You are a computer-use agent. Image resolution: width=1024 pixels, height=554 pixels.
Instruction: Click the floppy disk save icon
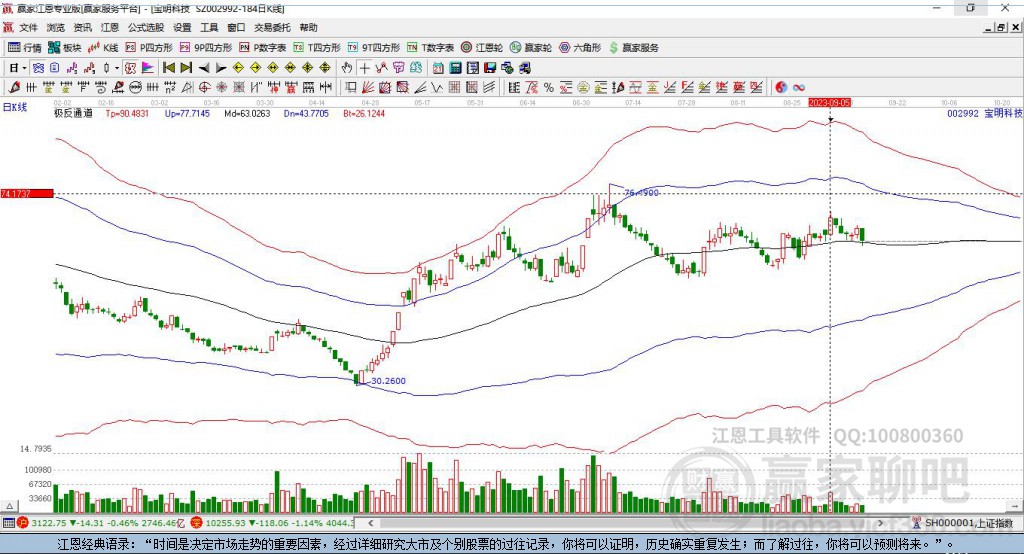click(x=490, y=68)
